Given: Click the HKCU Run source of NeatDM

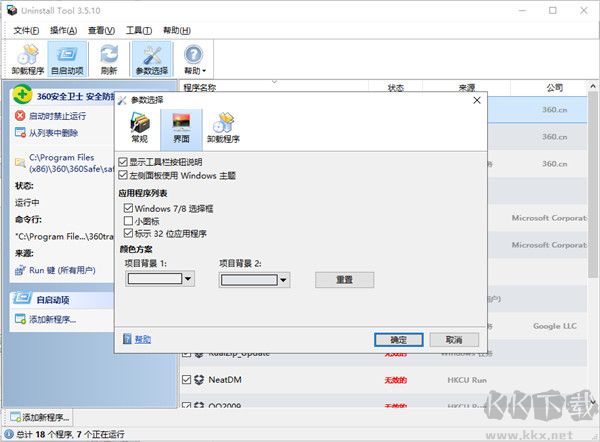Looking at the screenshot, I should coord(467,380).
